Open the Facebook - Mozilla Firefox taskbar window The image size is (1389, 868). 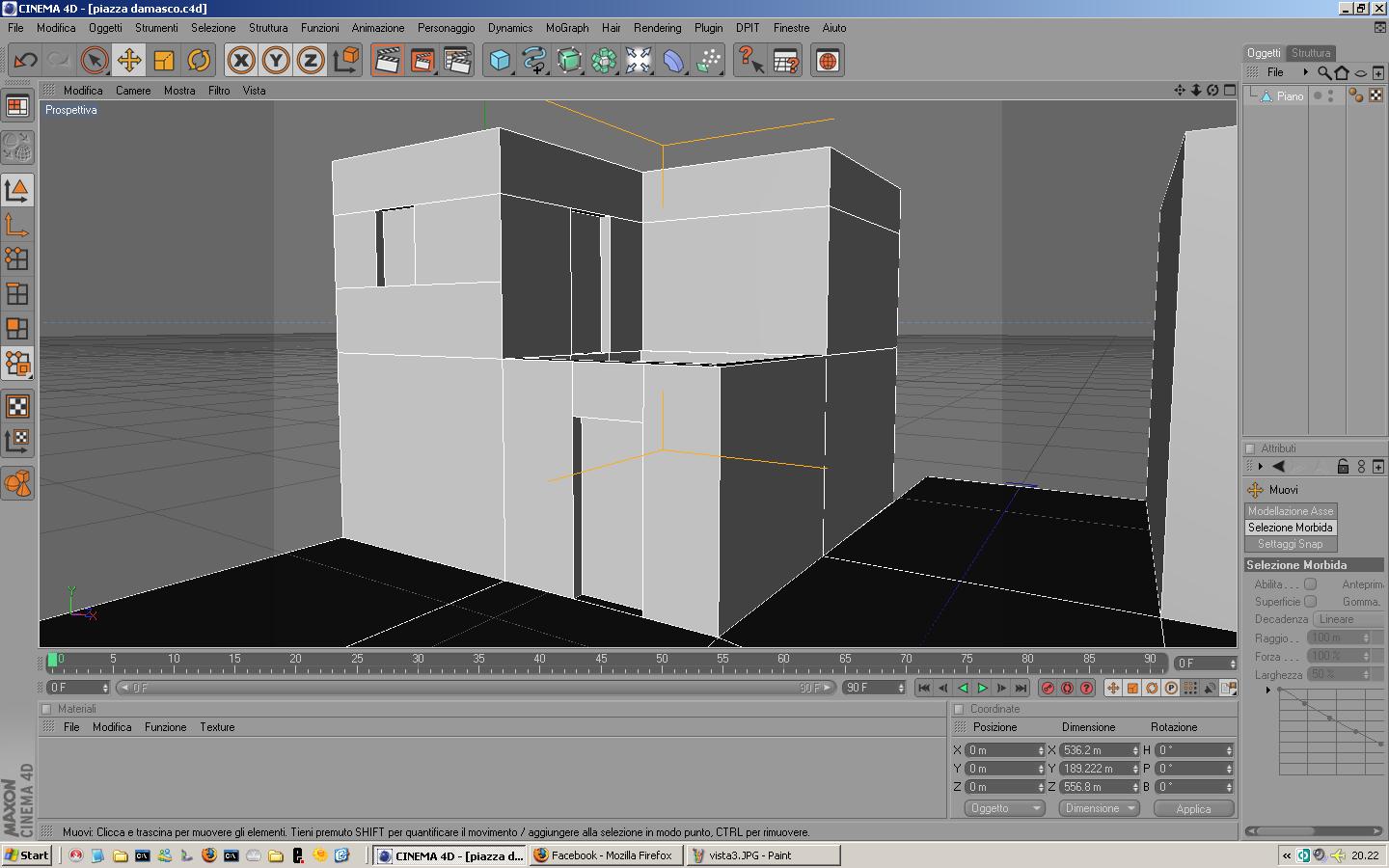point(606,855)
